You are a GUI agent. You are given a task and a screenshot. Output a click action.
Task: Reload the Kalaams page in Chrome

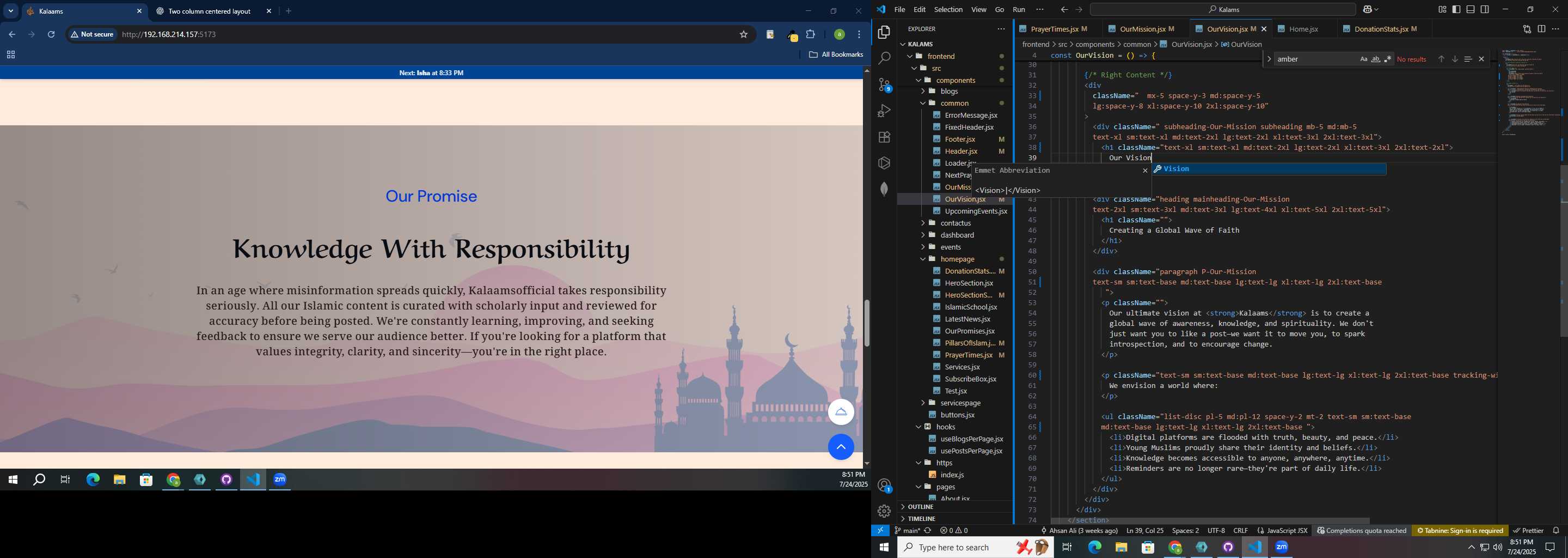(52, 35)
